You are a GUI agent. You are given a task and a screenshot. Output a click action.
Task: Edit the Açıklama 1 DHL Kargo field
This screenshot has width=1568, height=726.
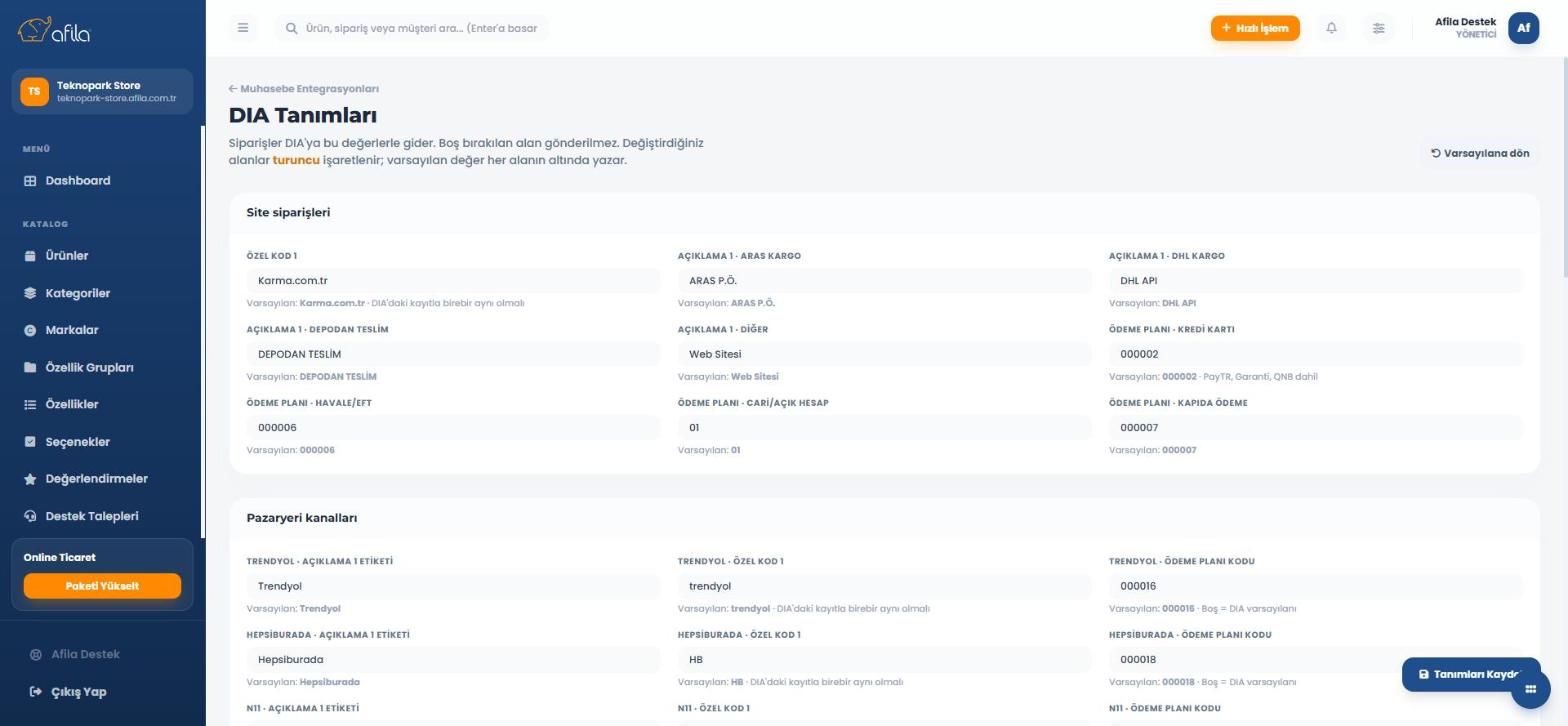click(x=1315, y=281)
